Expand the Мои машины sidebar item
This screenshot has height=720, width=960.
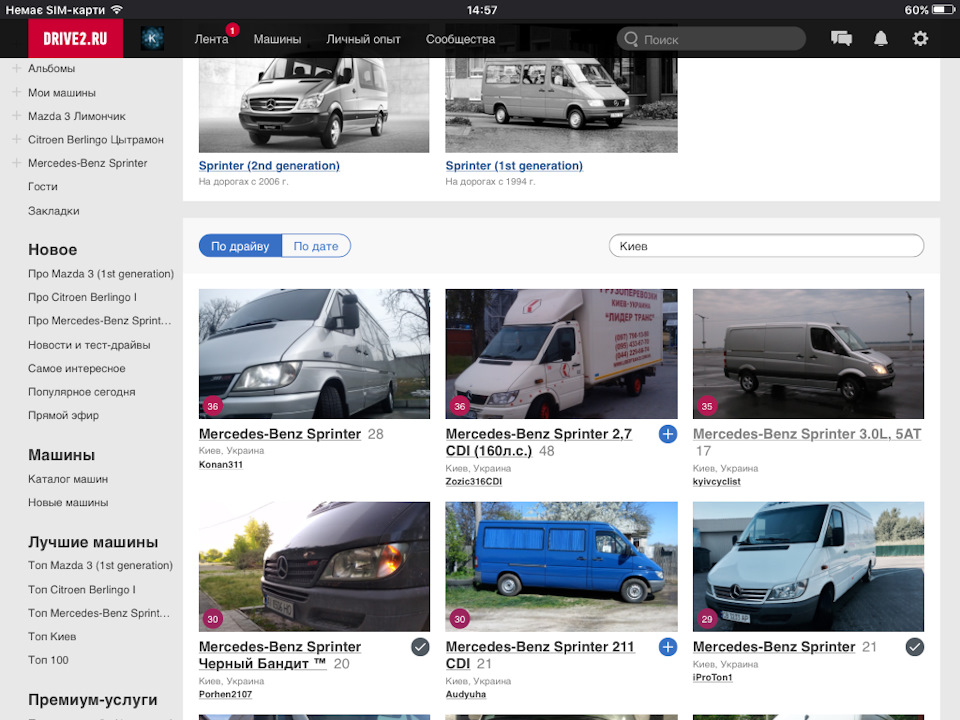pos(17,92)
